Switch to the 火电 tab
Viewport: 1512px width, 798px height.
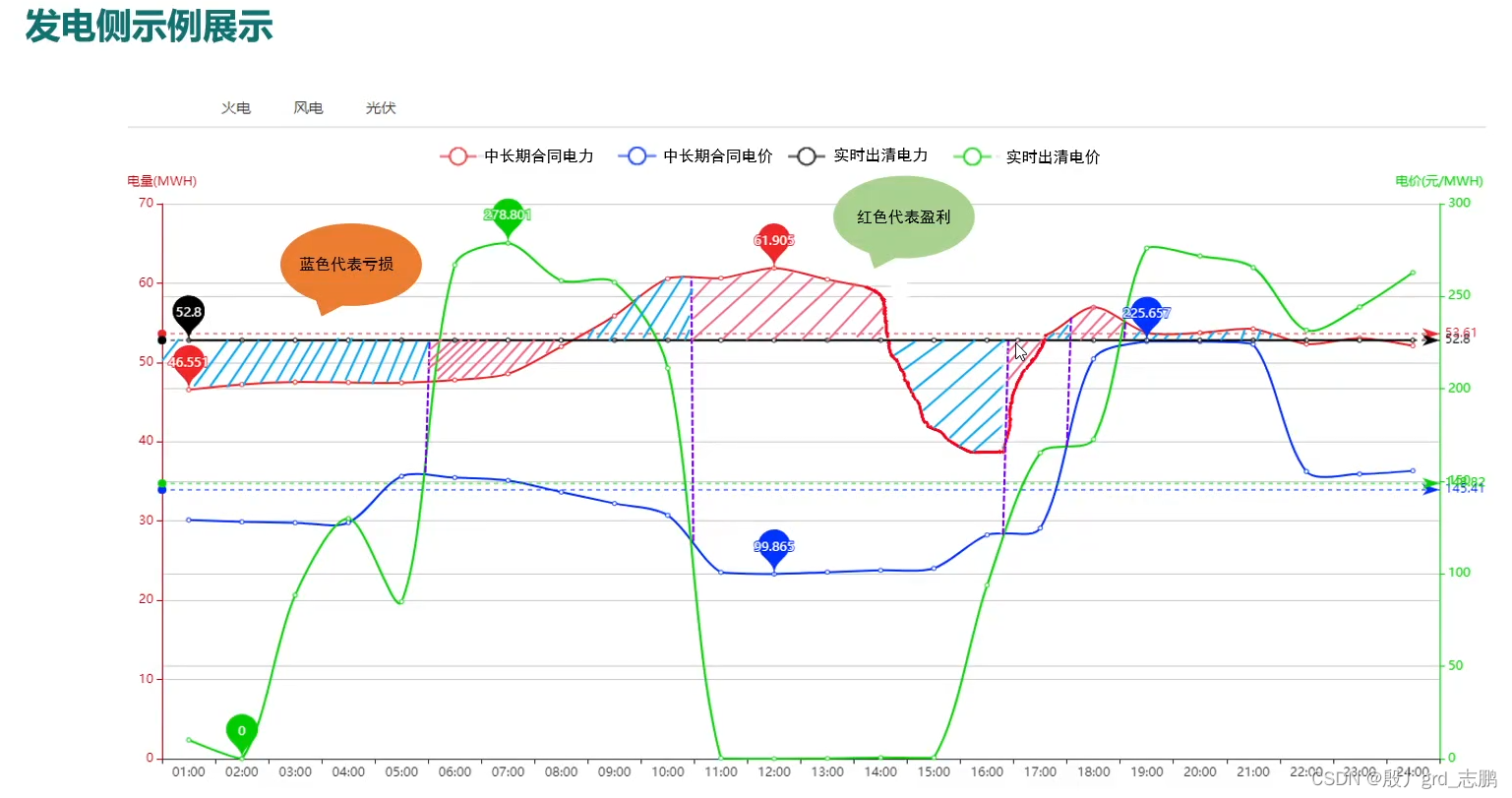pos(235,108)
